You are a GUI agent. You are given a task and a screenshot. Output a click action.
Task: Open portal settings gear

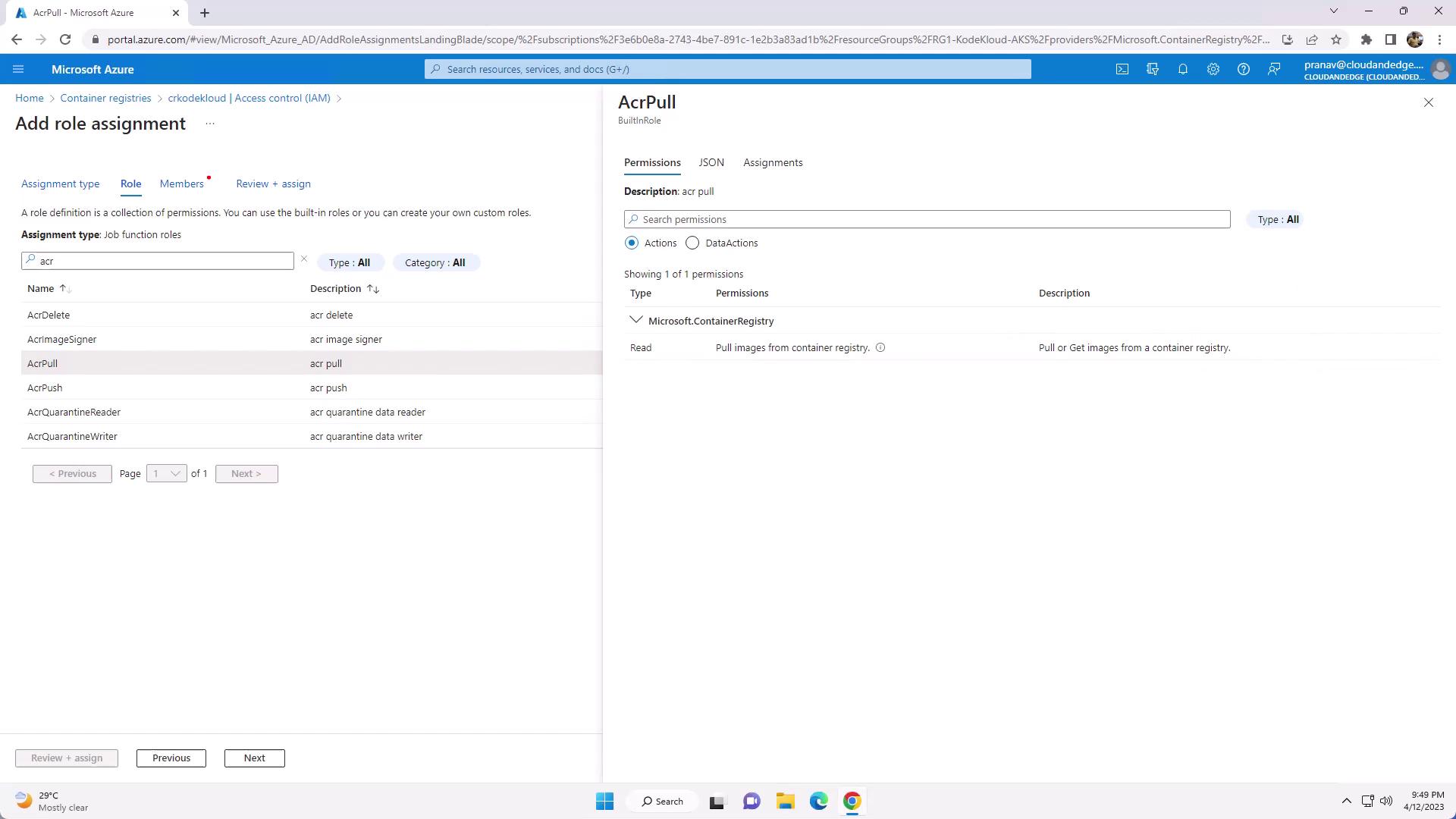coord(1213,69)
